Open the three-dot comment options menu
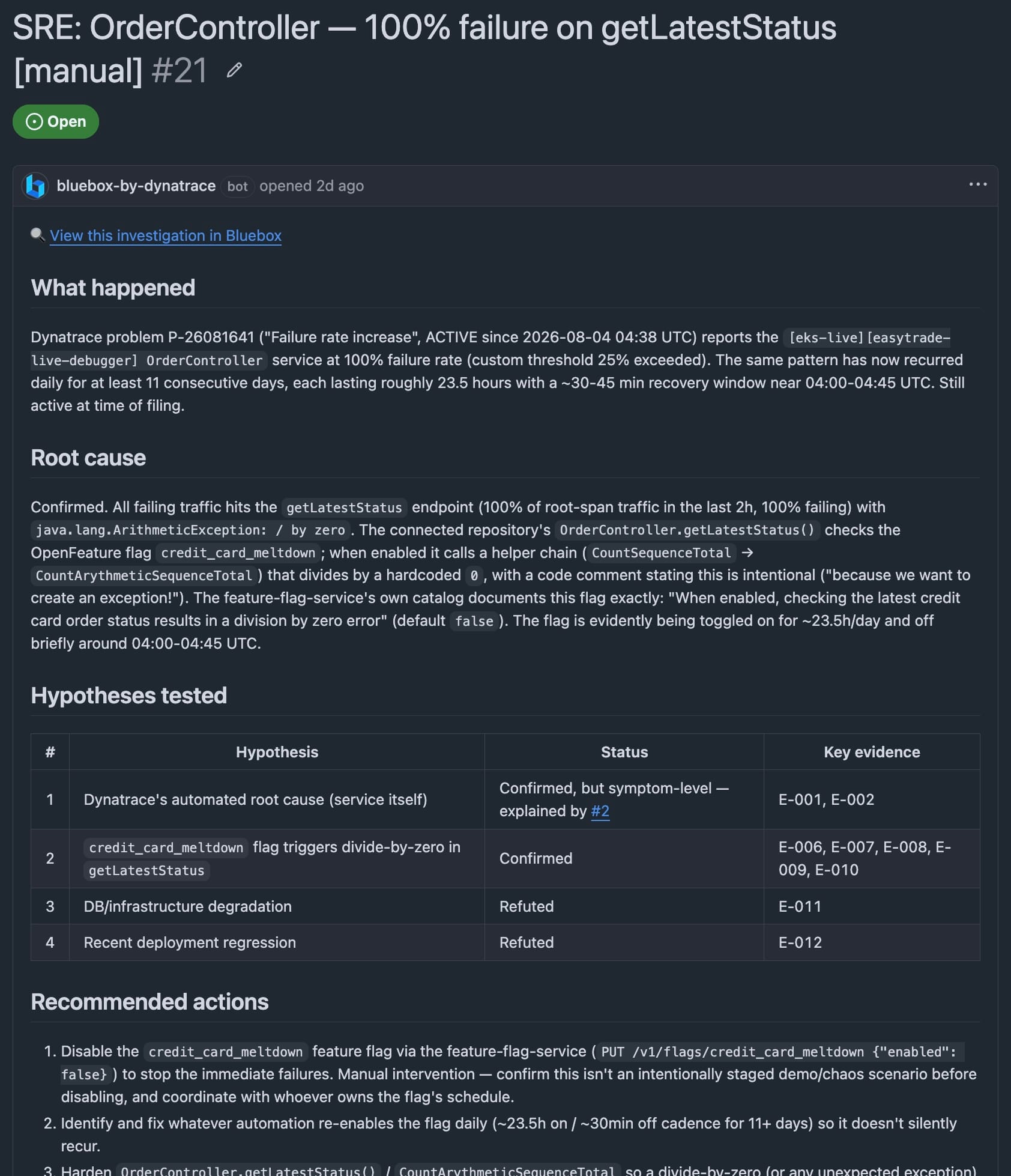 pyautogui.click(x=978, y=184)
